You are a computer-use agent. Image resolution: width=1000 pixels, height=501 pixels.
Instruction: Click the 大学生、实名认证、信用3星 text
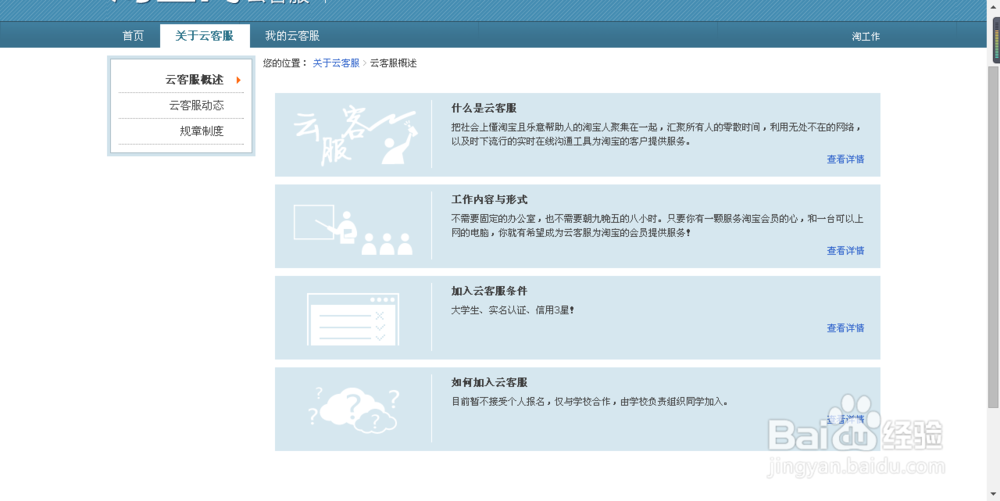click(512, 310)
